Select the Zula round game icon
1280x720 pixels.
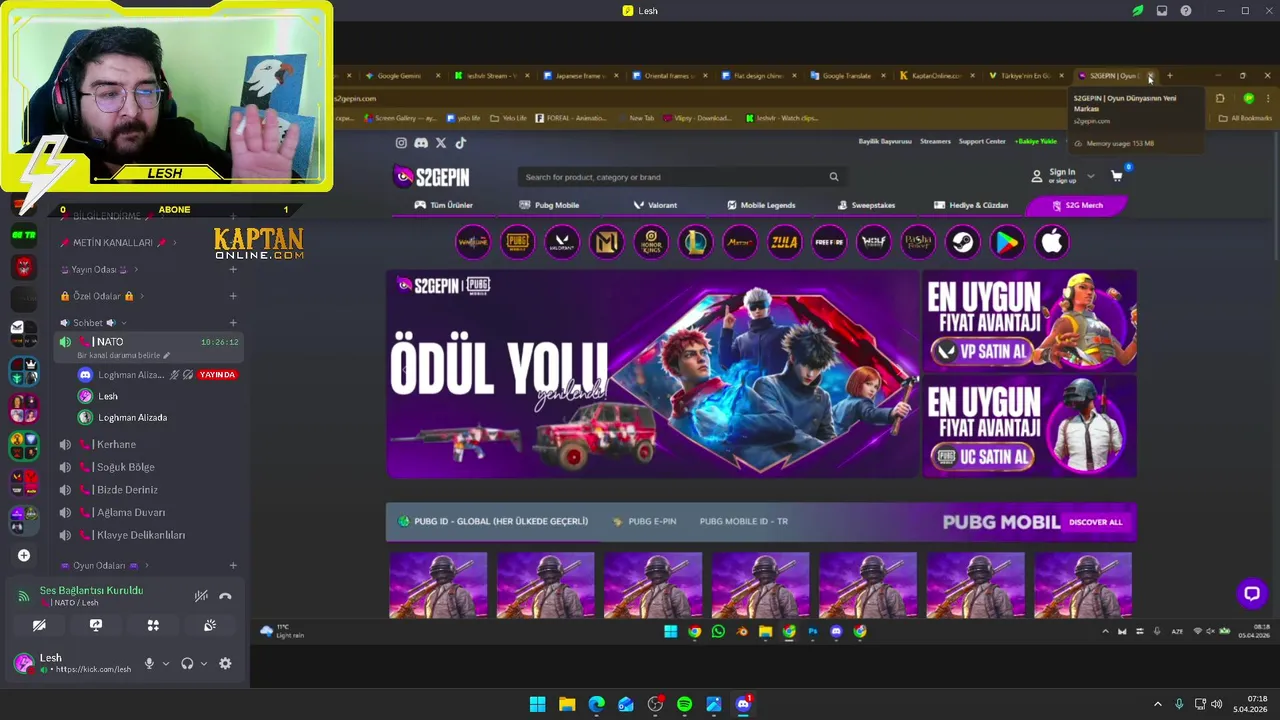click(784, 242)
